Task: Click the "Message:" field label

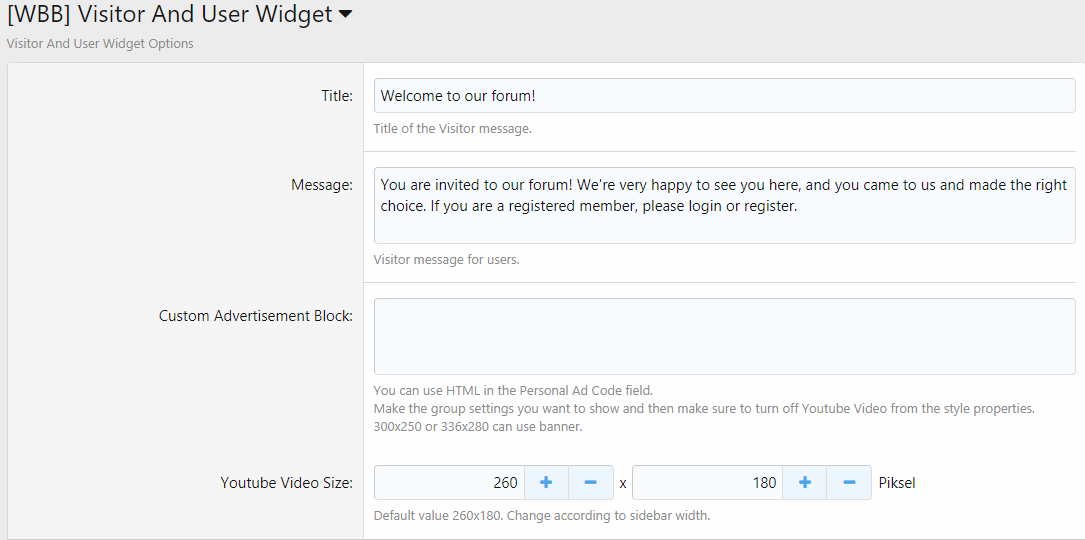Action: tap(321, 185)
